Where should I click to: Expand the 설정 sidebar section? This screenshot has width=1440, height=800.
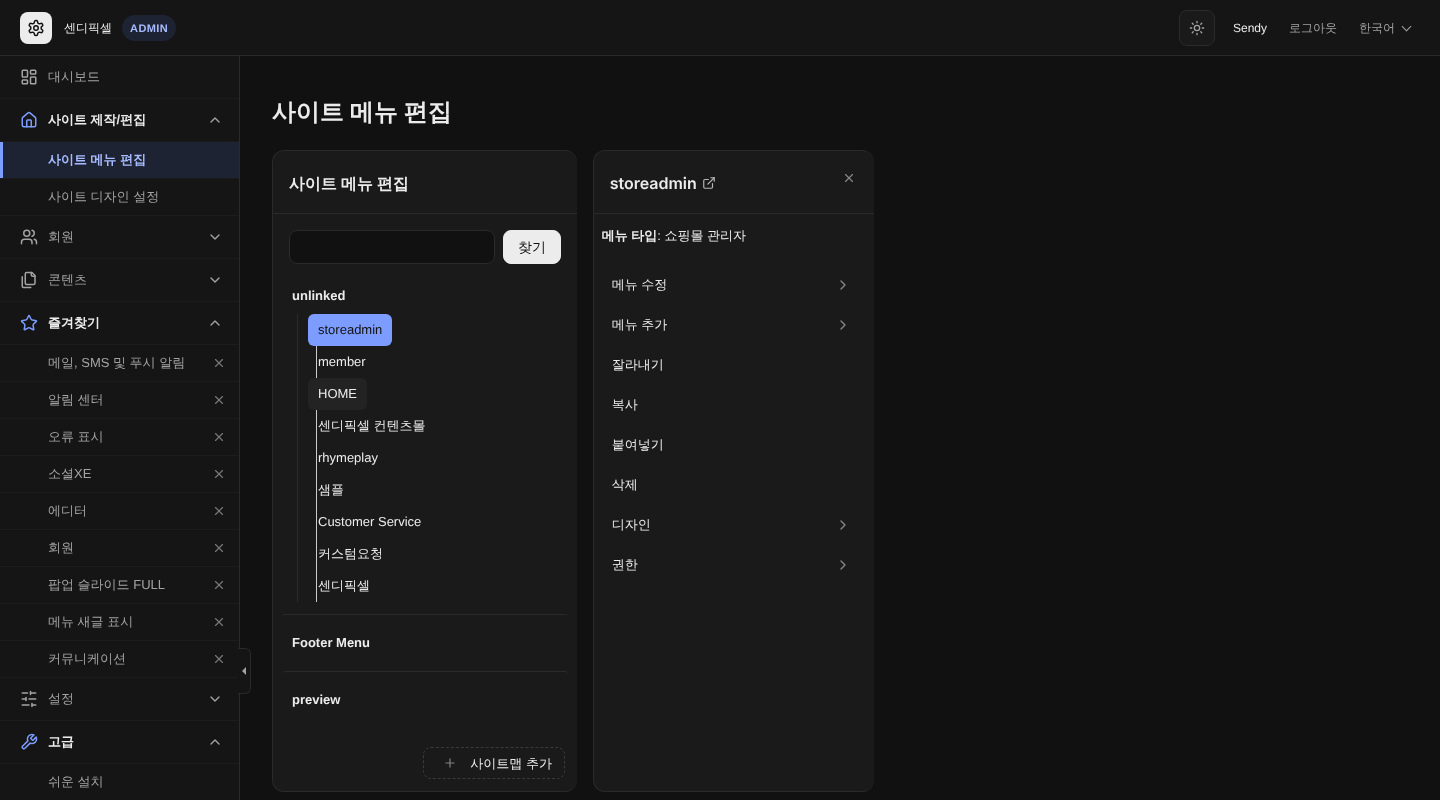point(119,699)
